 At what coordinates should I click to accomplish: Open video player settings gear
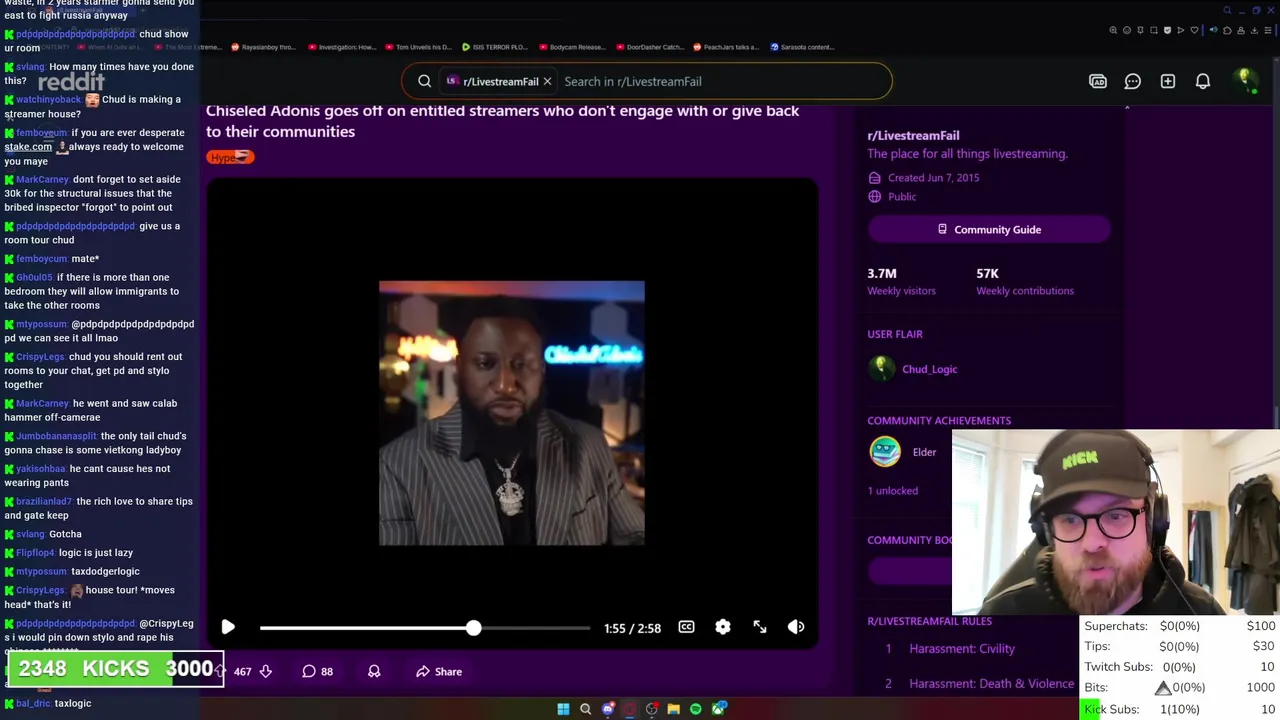pos(723,627)
